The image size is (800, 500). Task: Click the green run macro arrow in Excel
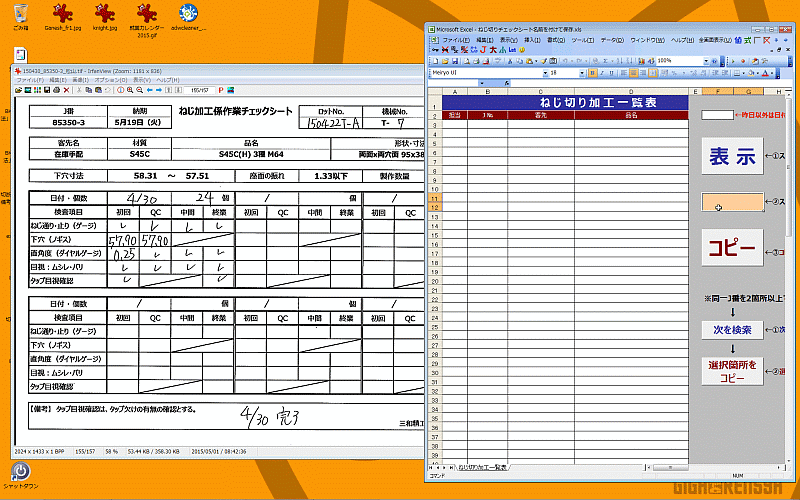[733, 61]
